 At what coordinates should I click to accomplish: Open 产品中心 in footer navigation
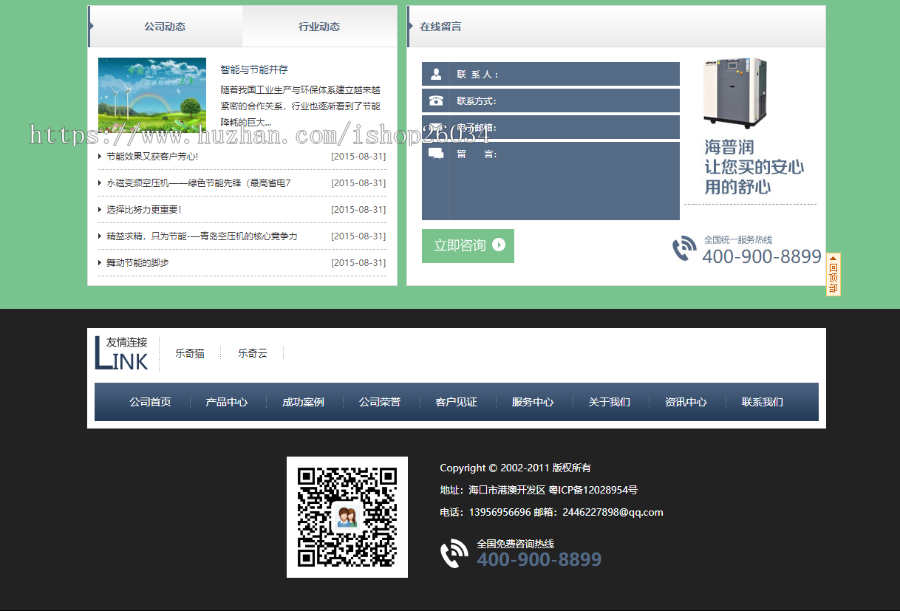tap(227, 402)
